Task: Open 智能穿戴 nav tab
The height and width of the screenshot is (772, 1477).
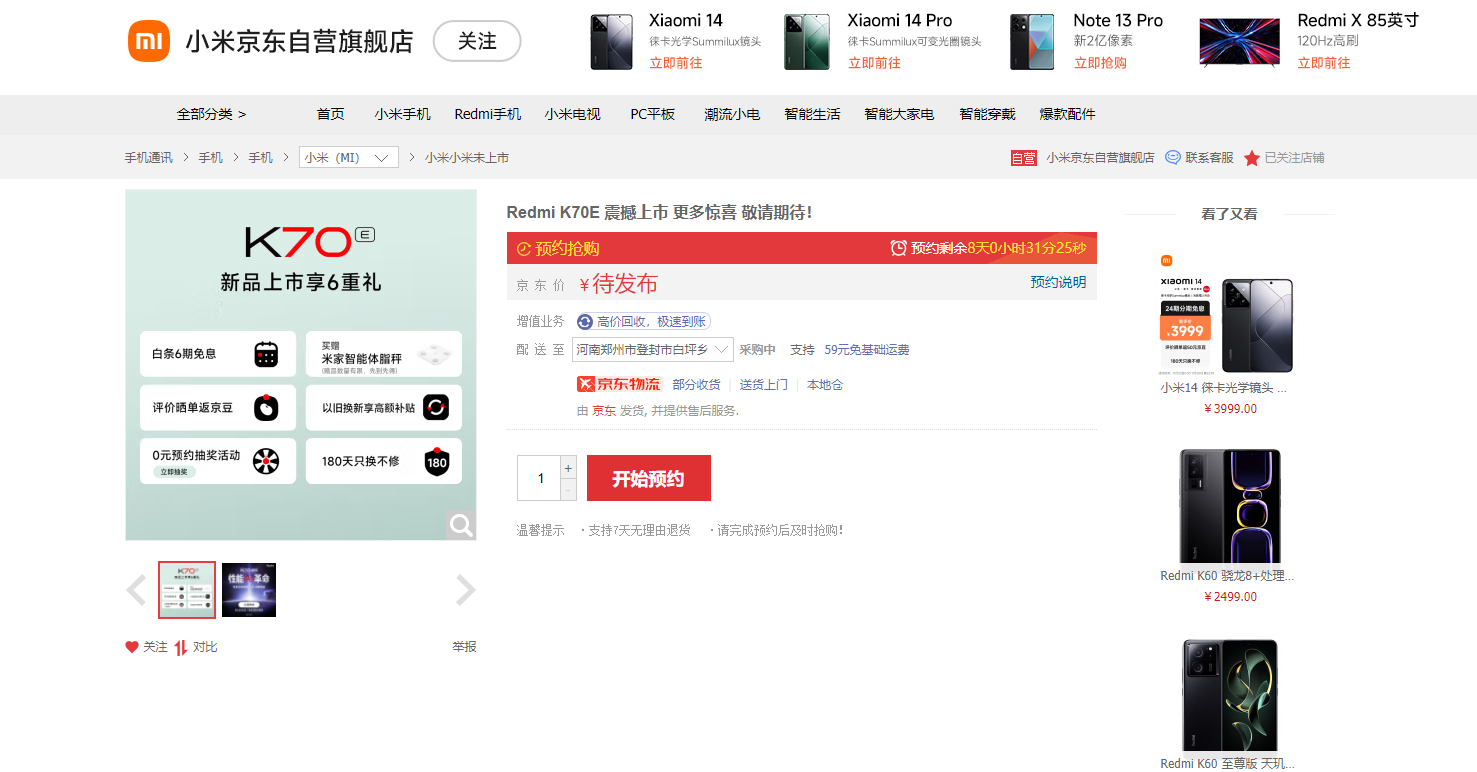Action: pos(987,114)
